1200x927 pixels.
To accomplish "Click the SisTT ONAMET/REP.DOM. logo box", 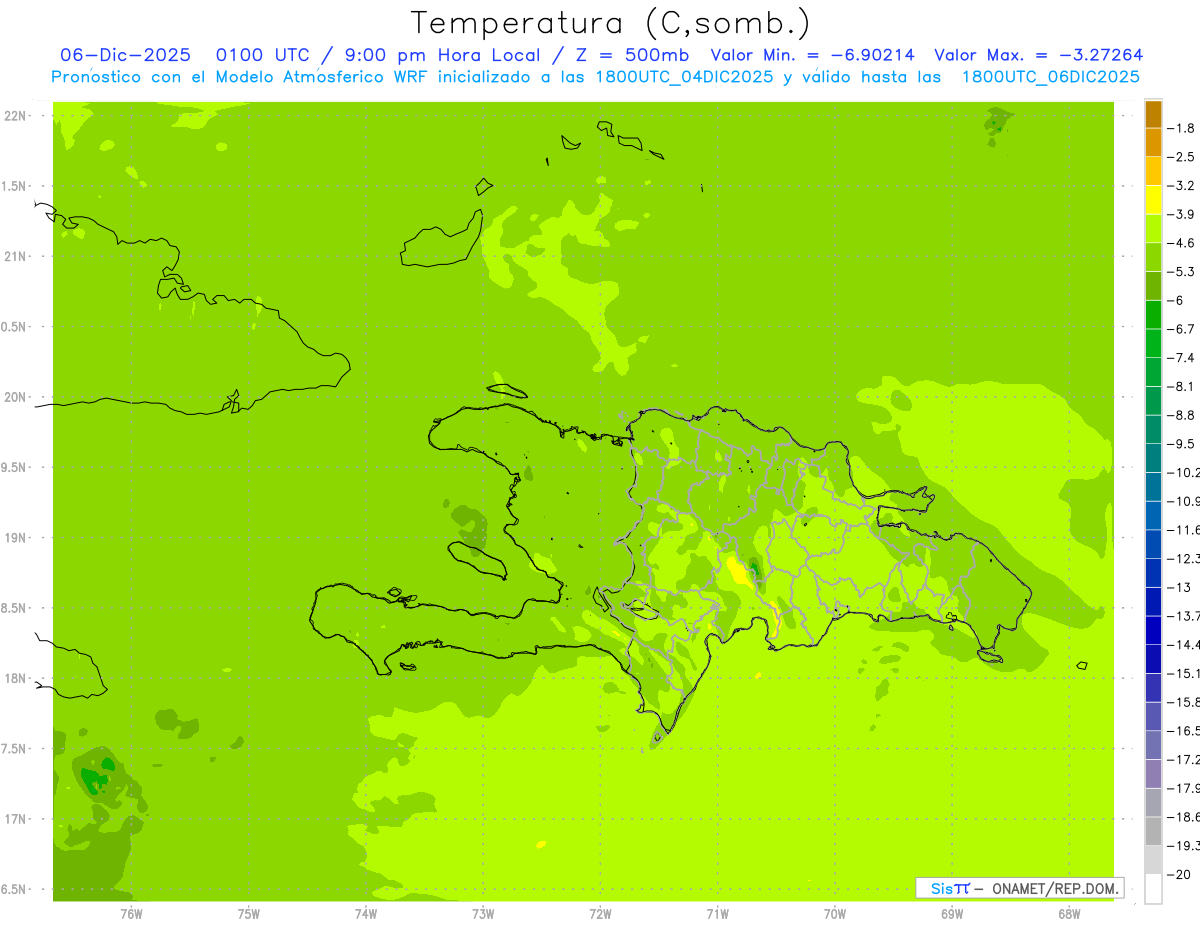I will click(1020, 888).
